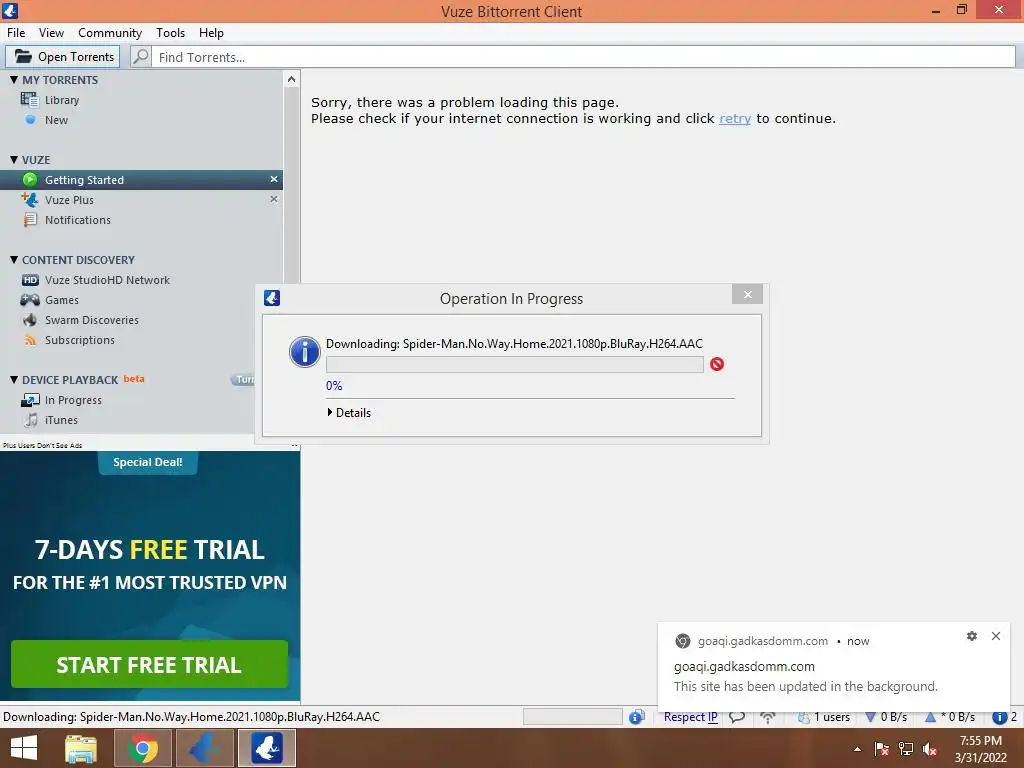Collapse the CONTENT DISCOVERY section

pos(14,259)
